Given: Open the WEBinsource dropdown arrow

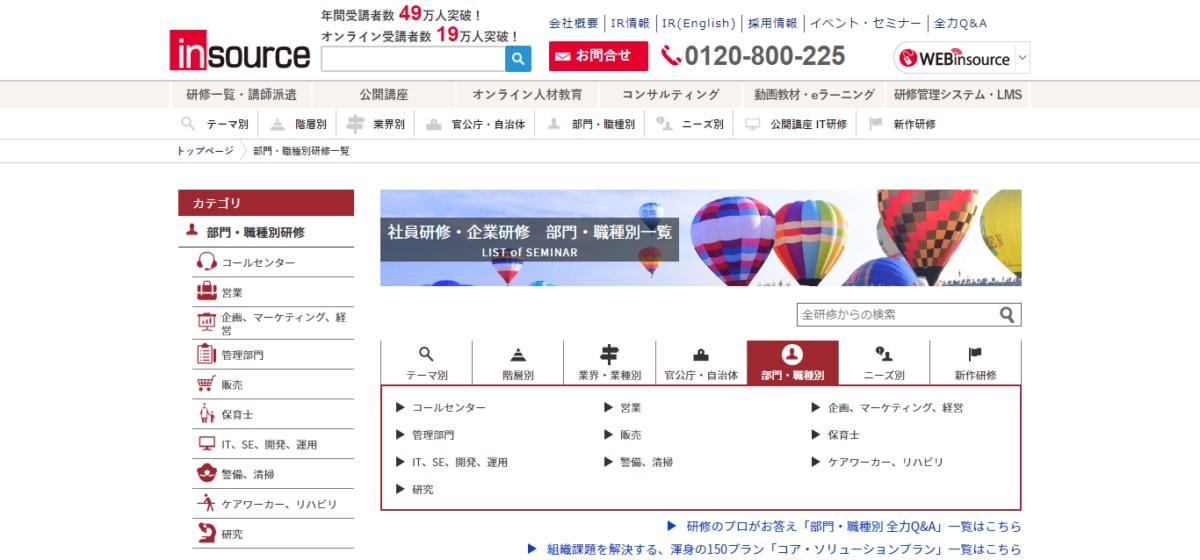Looking at the screenshot, I should [1022, 58].
